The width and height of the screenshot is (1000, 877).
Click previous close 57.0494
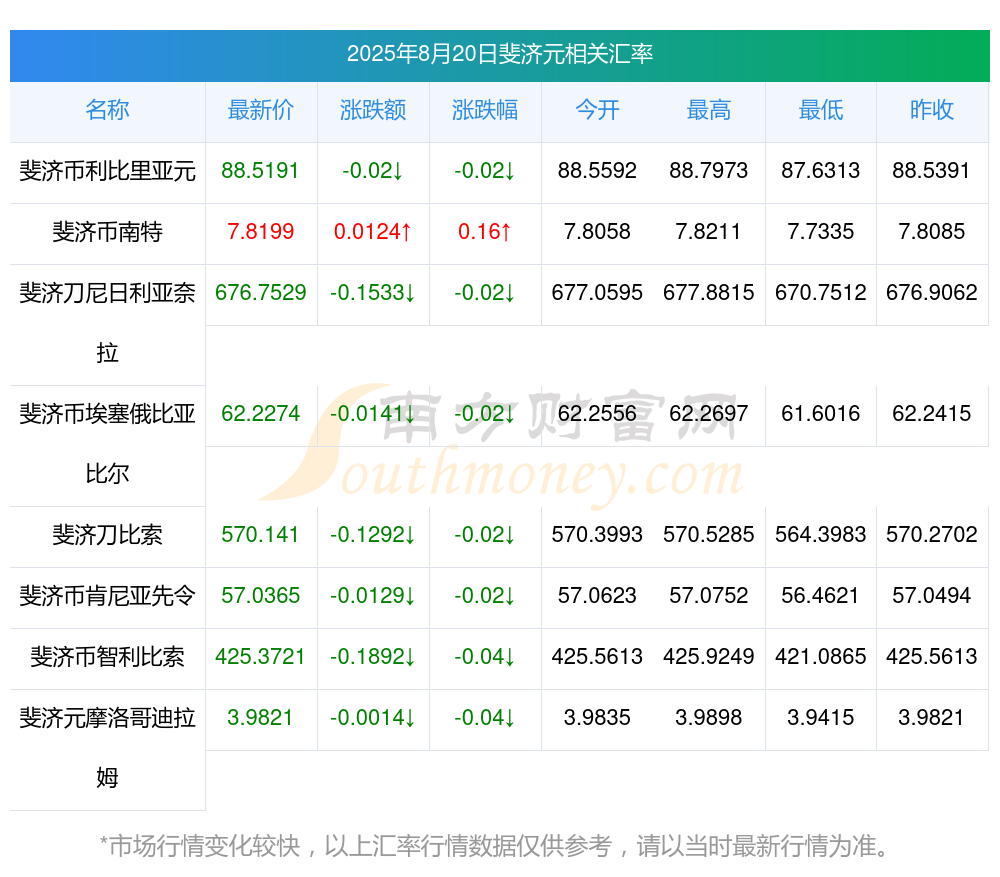pos(932,595)
